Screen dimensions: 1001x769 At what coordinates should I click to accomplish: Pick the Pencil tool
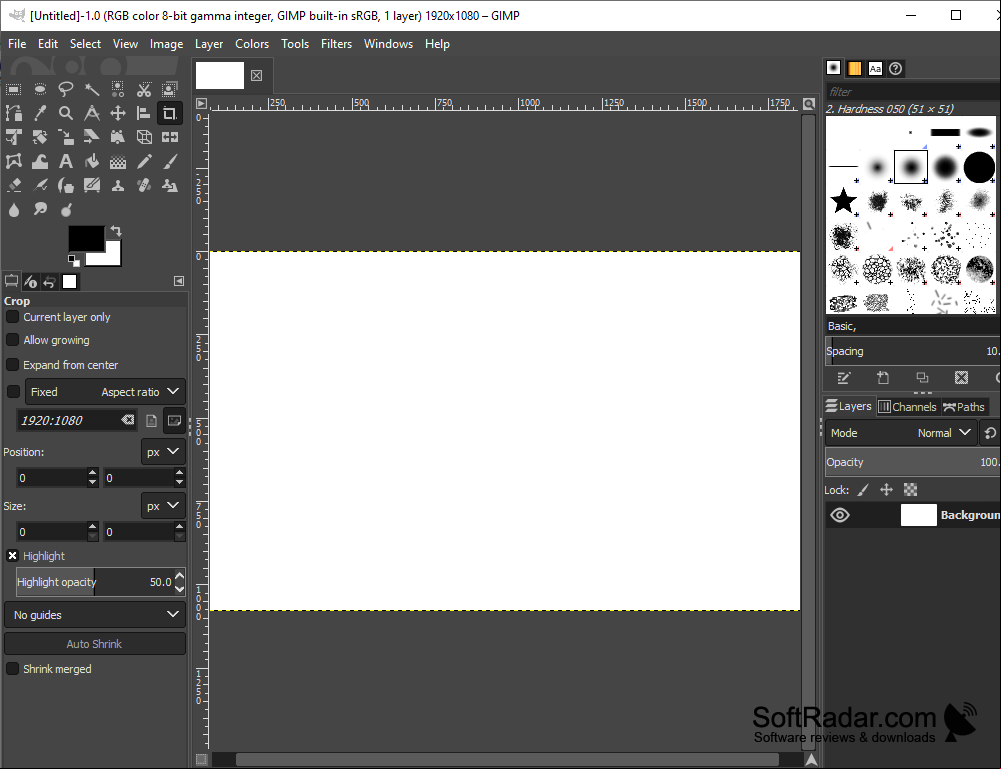point(144,161)
